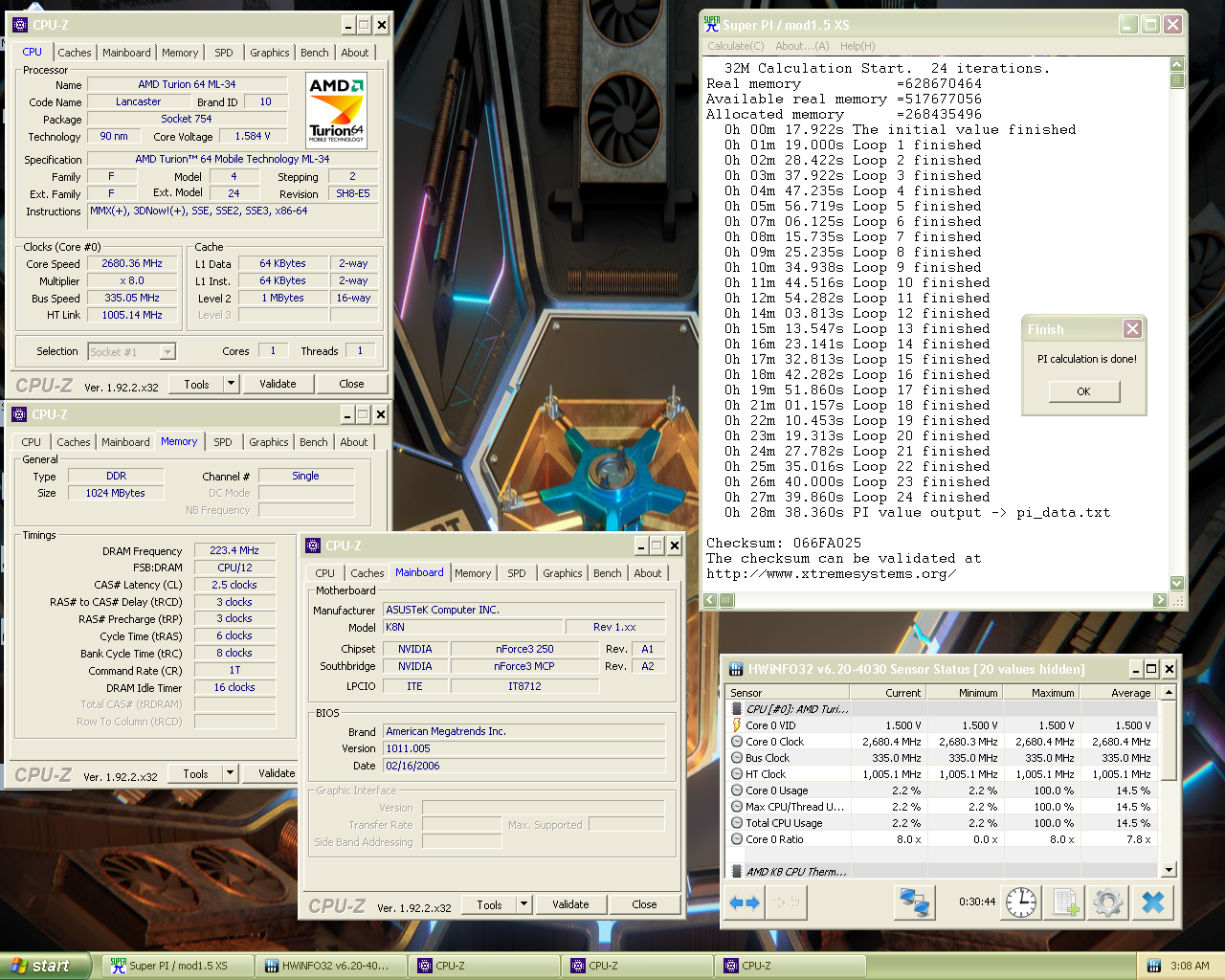Switch to HWiNFO32 taskbar item
This screenshot has width=1225, height=980.
330,966
